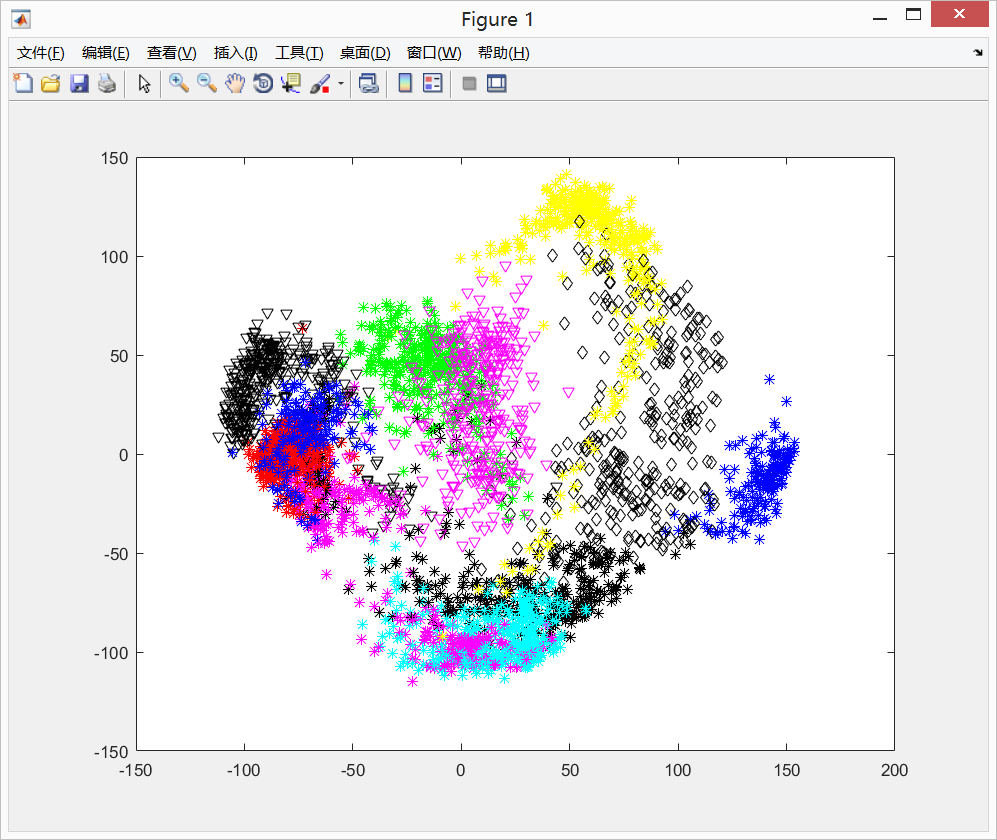Maximize the Figure 1 window

[x=913, y=15]
